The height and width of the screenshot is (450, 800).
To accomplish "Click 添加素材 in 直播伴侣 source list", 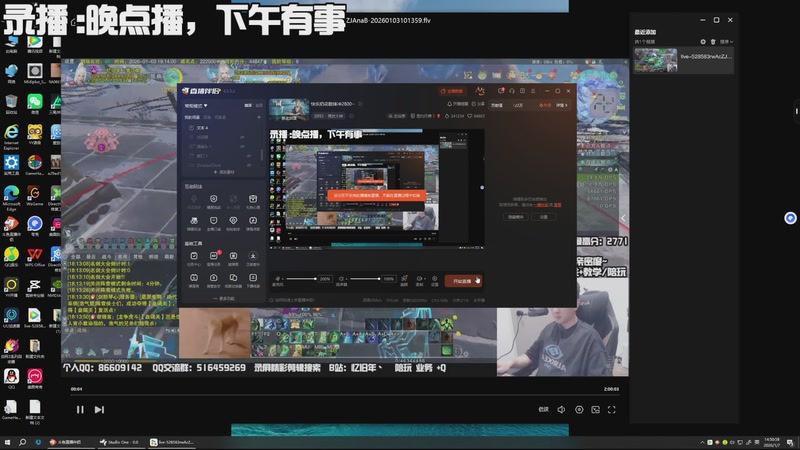I will [x=223, y=172].
